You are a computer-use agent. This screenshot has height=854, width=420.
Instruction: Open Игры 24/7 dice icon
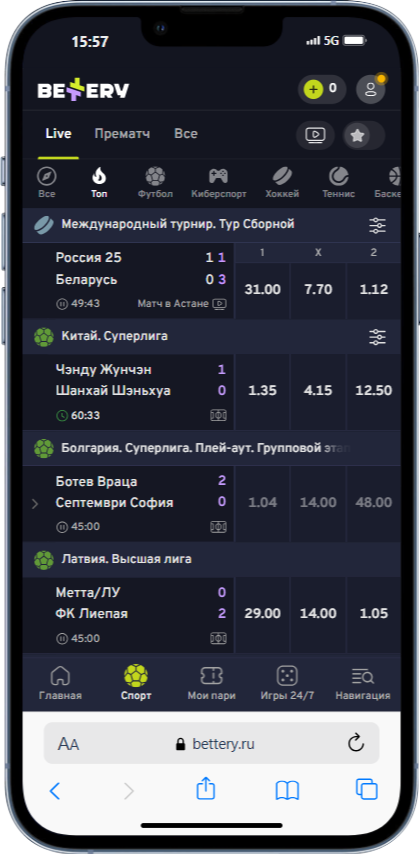[287, 676]
